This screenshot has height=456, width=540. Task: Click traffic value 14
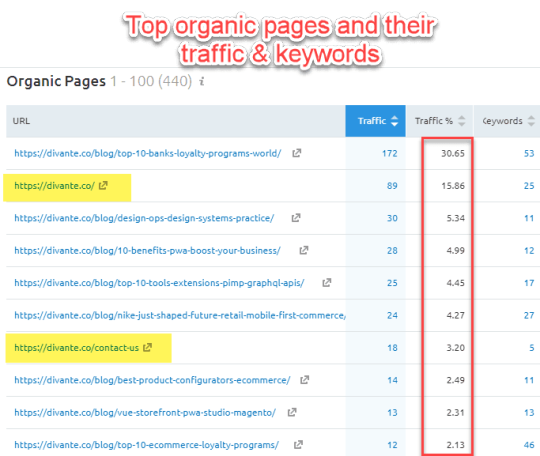tap(392, 380)
